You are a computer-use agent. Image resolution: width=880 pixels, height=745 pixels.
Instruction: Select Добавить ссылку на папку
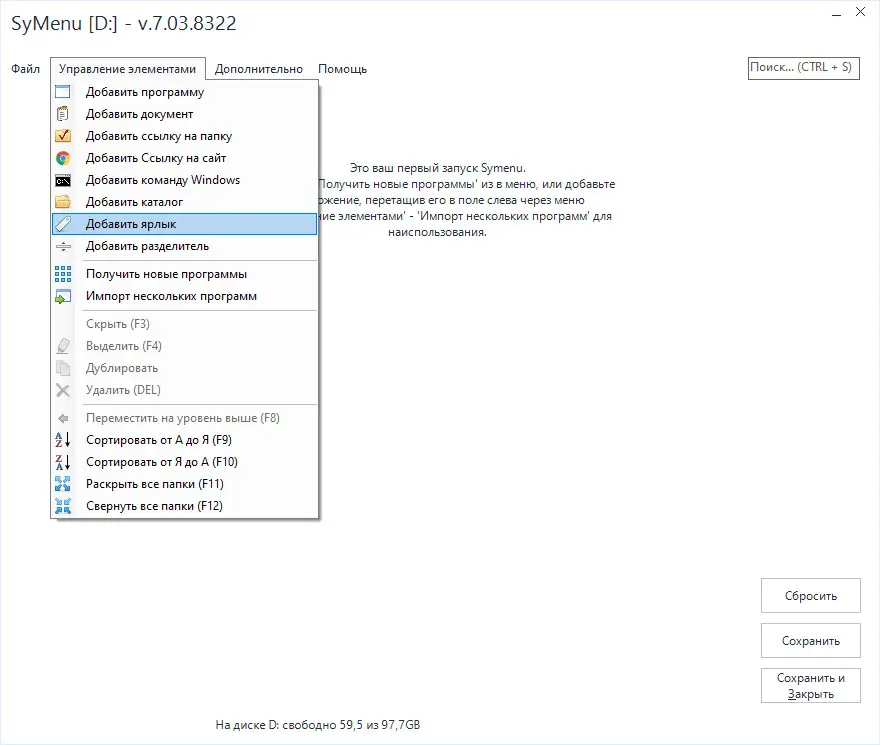click(185, 136)
